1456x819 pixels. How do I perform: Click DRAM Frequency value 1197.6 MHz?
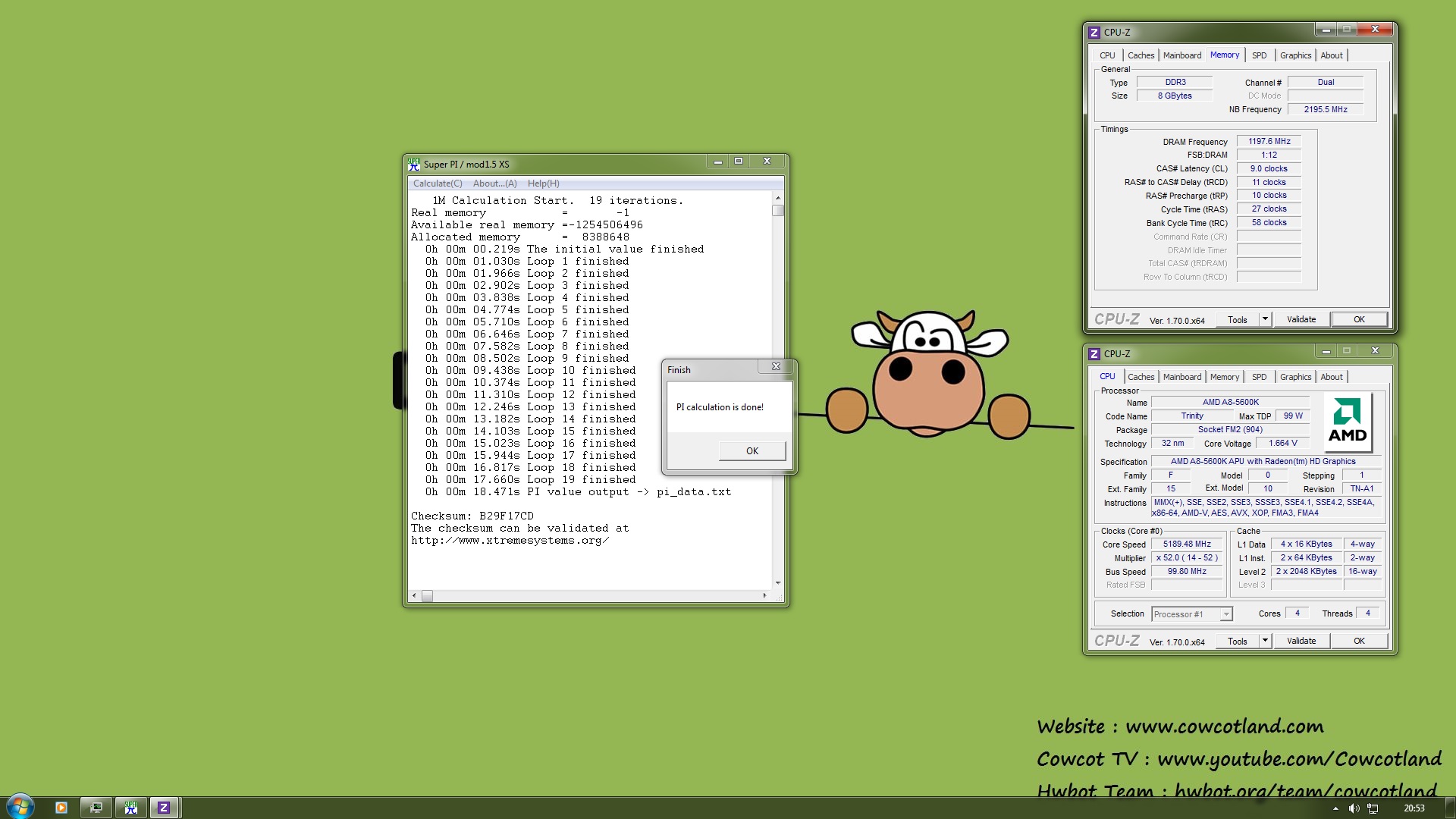pyautogui.click(x=1269, y=142)
